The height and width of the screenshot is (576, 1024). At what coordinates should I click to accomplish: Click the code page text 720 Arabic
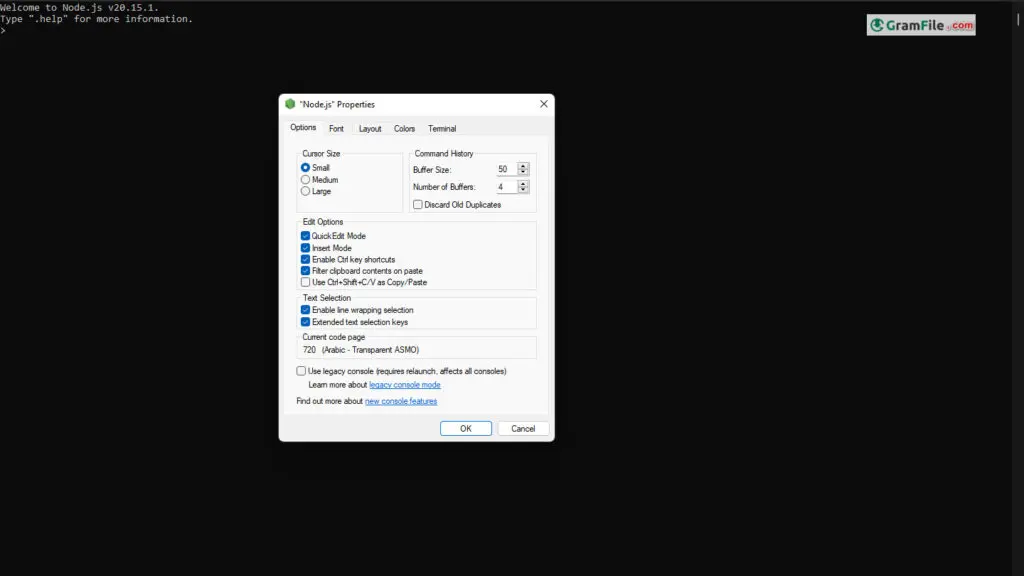(361, 350)
